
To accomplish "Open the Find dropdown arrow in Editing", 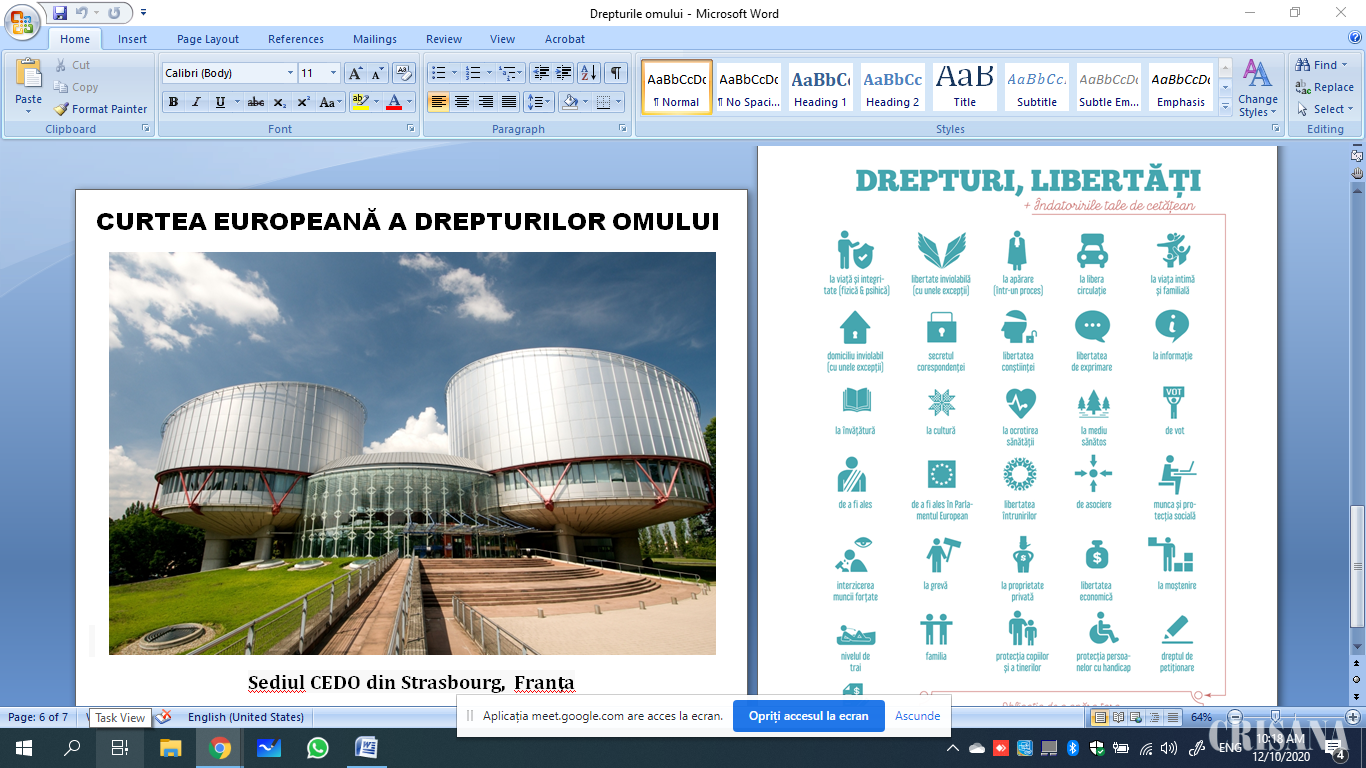I will point(1345,65).
